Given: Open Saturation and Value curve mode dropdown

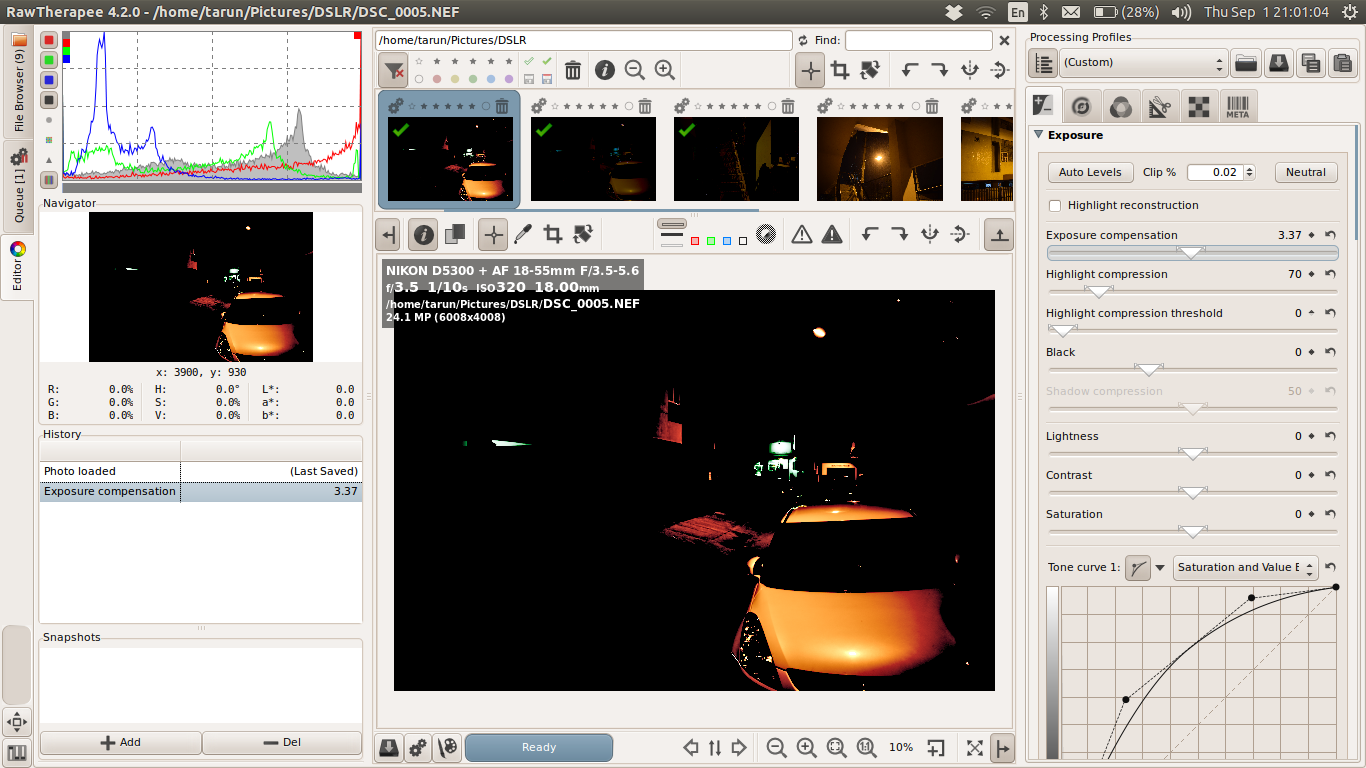Looking at the screenshot, I should (1246, 567).
